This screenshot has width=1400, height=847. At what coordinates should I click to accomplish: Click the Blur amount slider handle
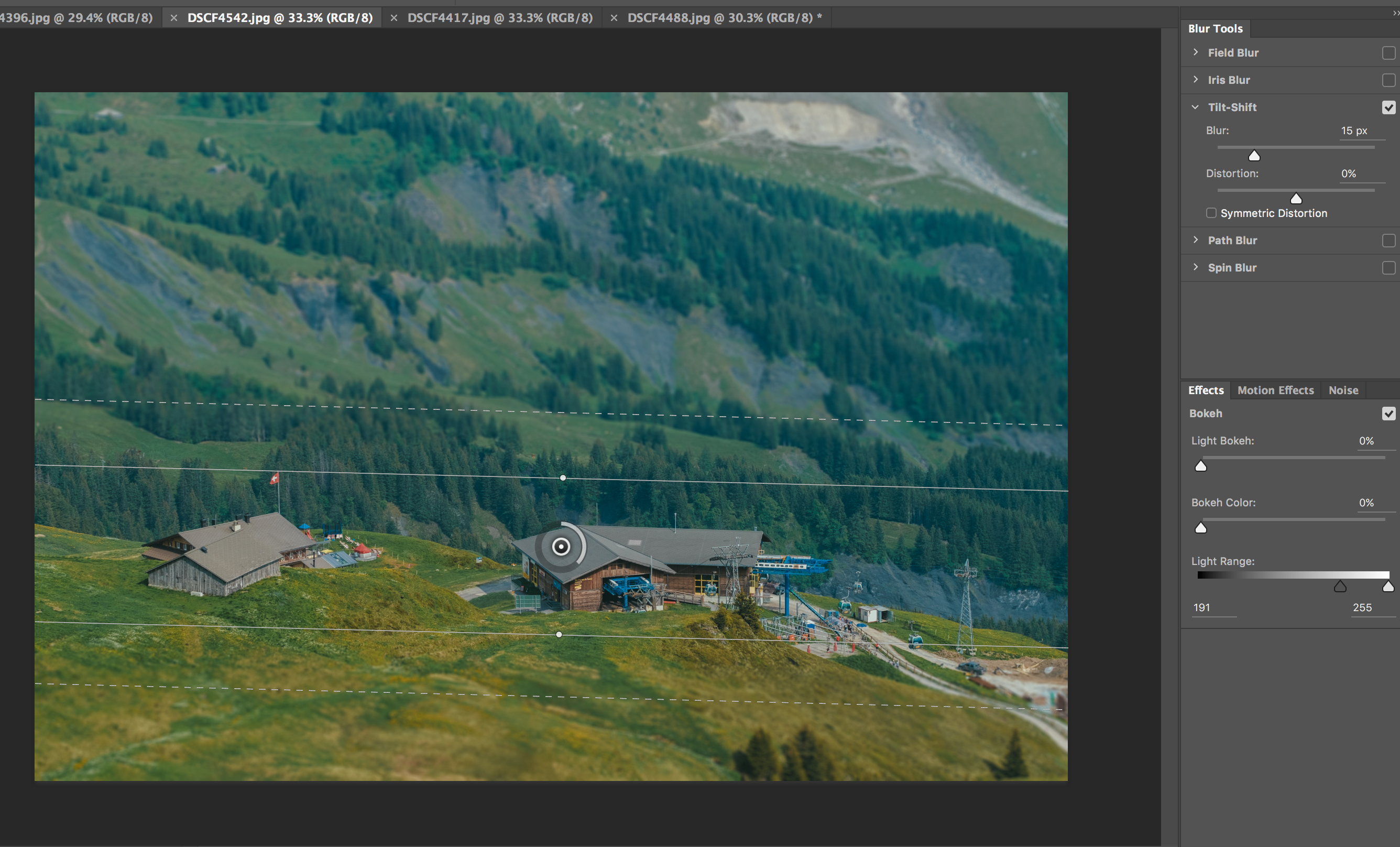[x=1254, y=156]
